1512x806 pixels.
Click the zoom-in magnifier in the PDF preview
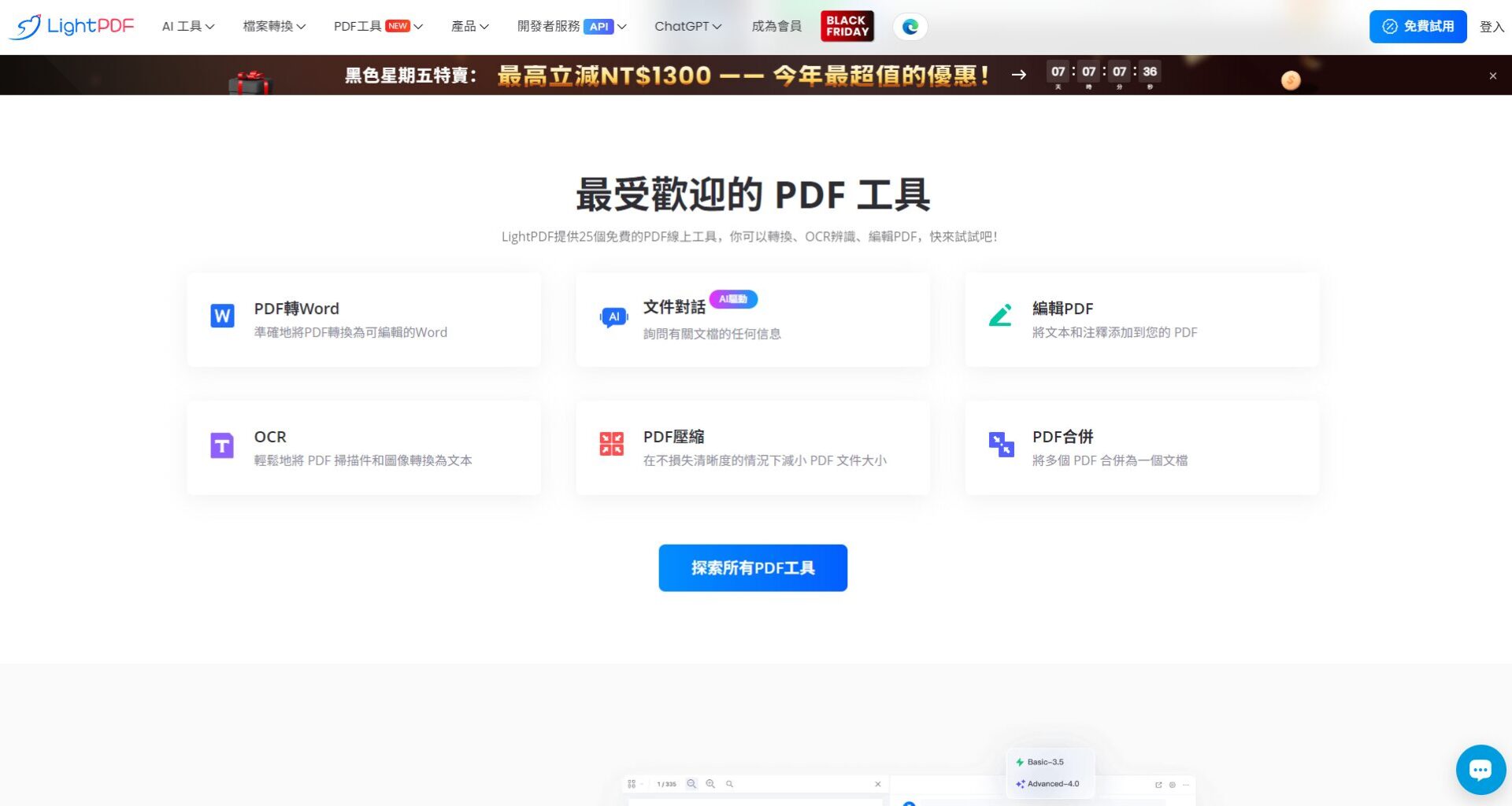pyautogui.click(x=710, y=784)
